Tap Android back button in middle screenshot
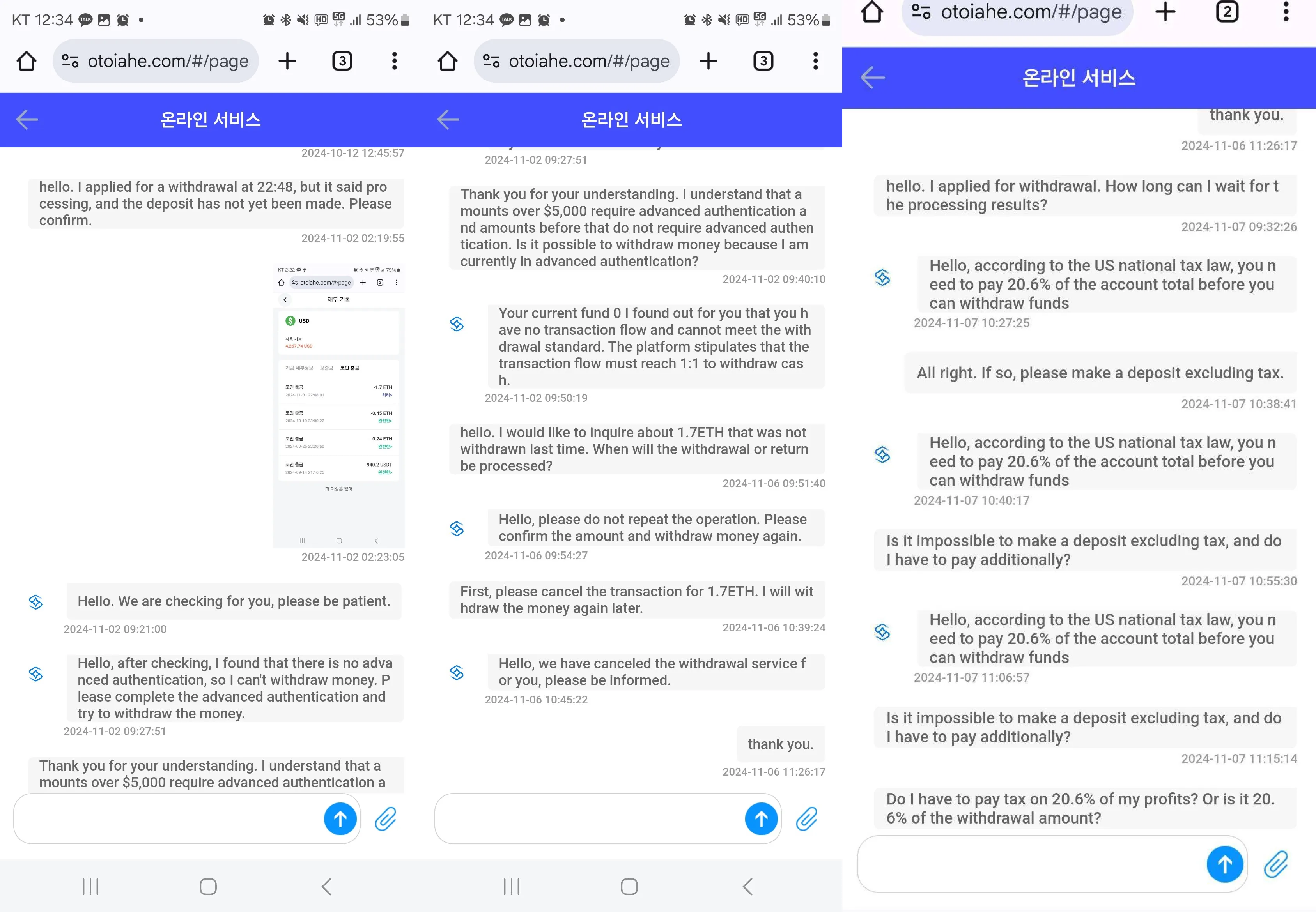 (x=748, y=886)
